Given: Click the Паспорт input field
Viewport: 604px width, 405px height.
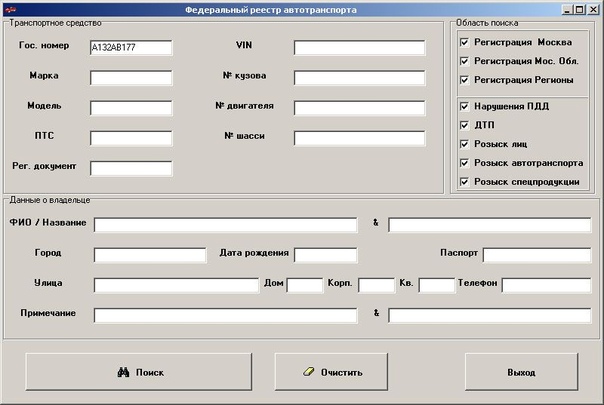Looking at the screenshot, I should point(536,255).
